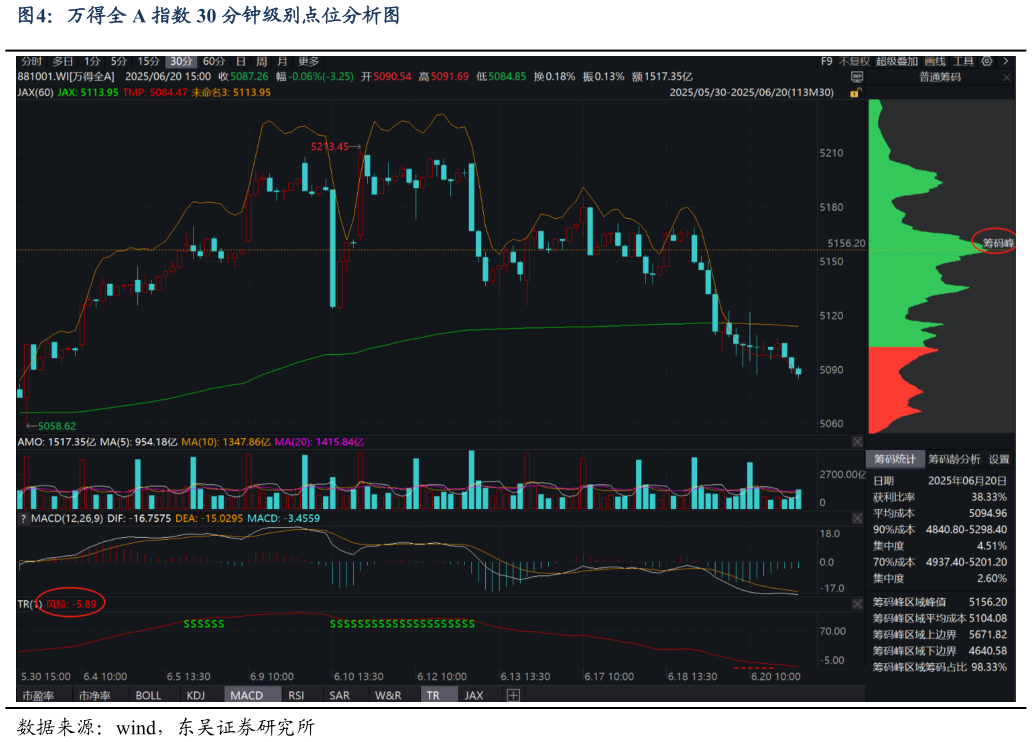Select the 日 daily period
Viewport: 1032px width, 742px height.
(x=241, y=61)
